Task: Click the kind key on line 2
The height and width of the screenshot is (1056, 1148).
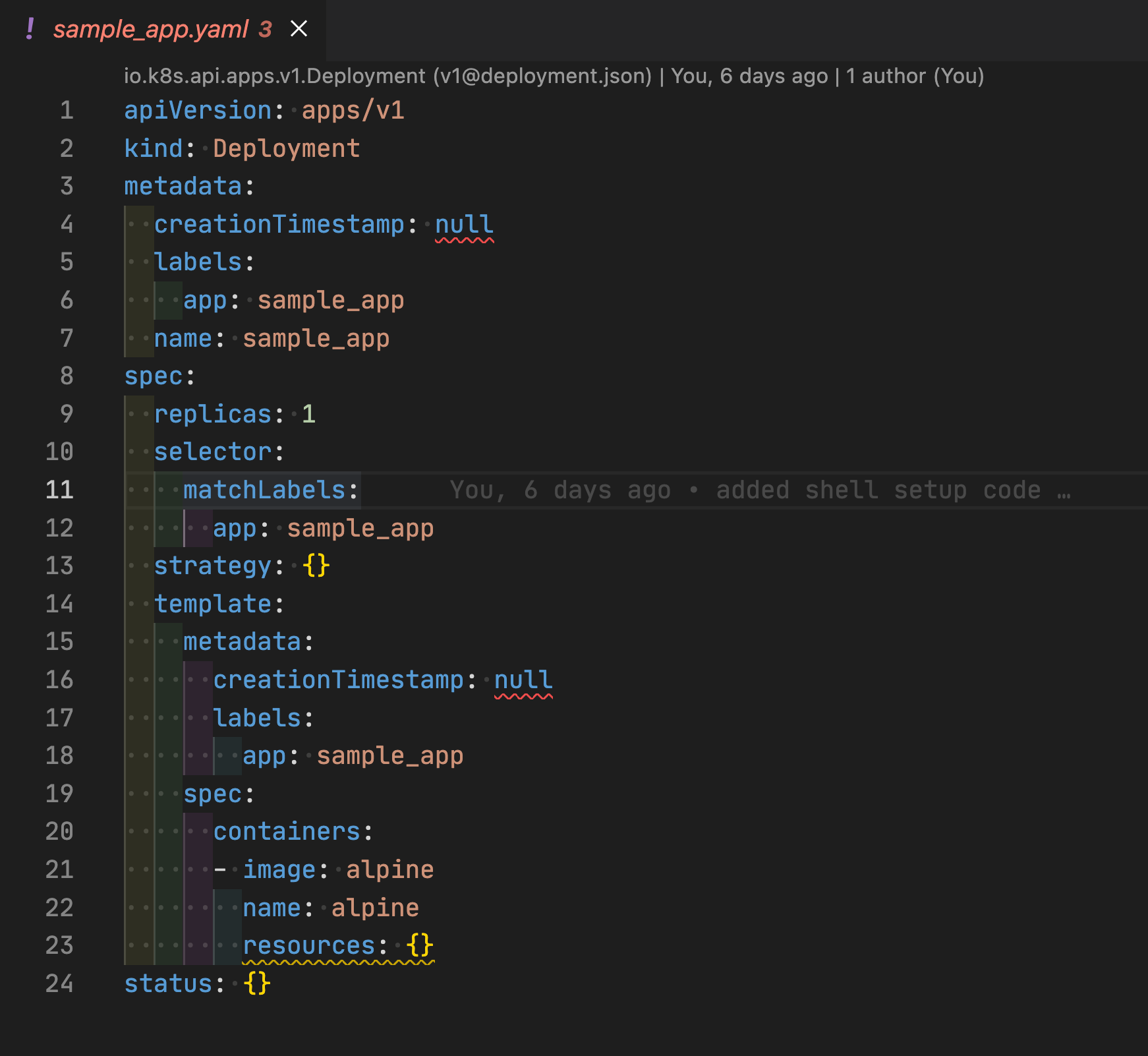Action: [x=154, y=148]
